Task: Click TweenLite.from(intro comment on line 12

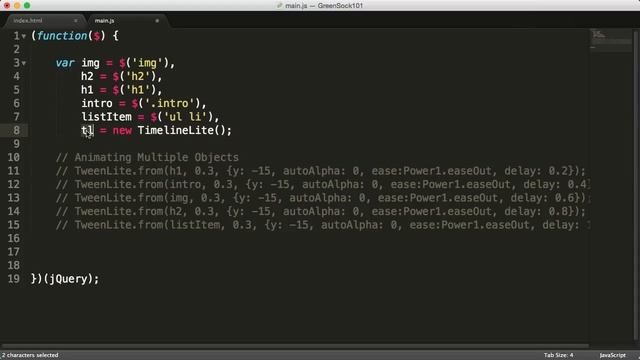Action: [x=138, y=184]
